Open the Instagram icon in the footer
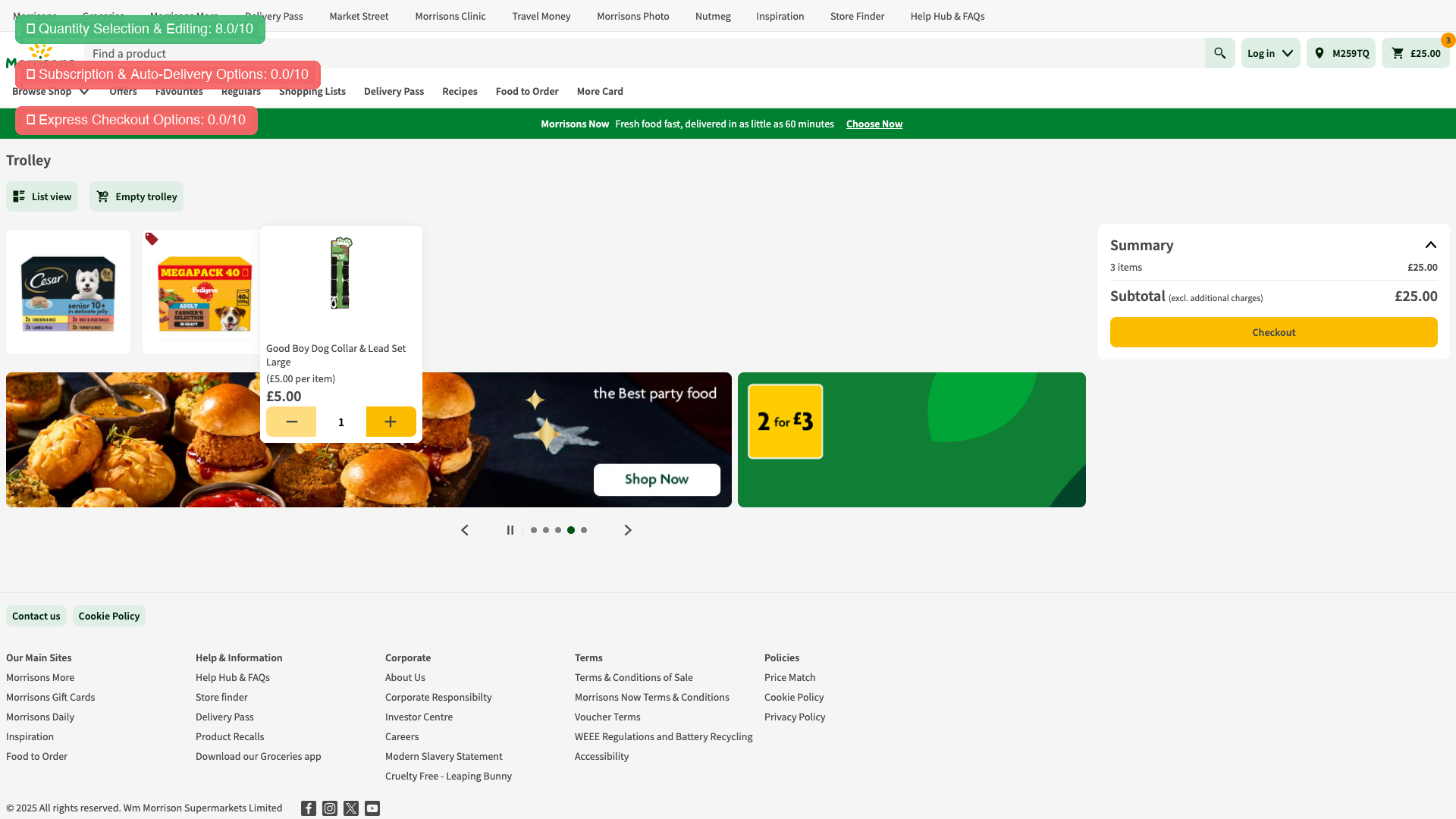Image resolution: width=1456 pixels, height=819 pixels. (329, 808)
